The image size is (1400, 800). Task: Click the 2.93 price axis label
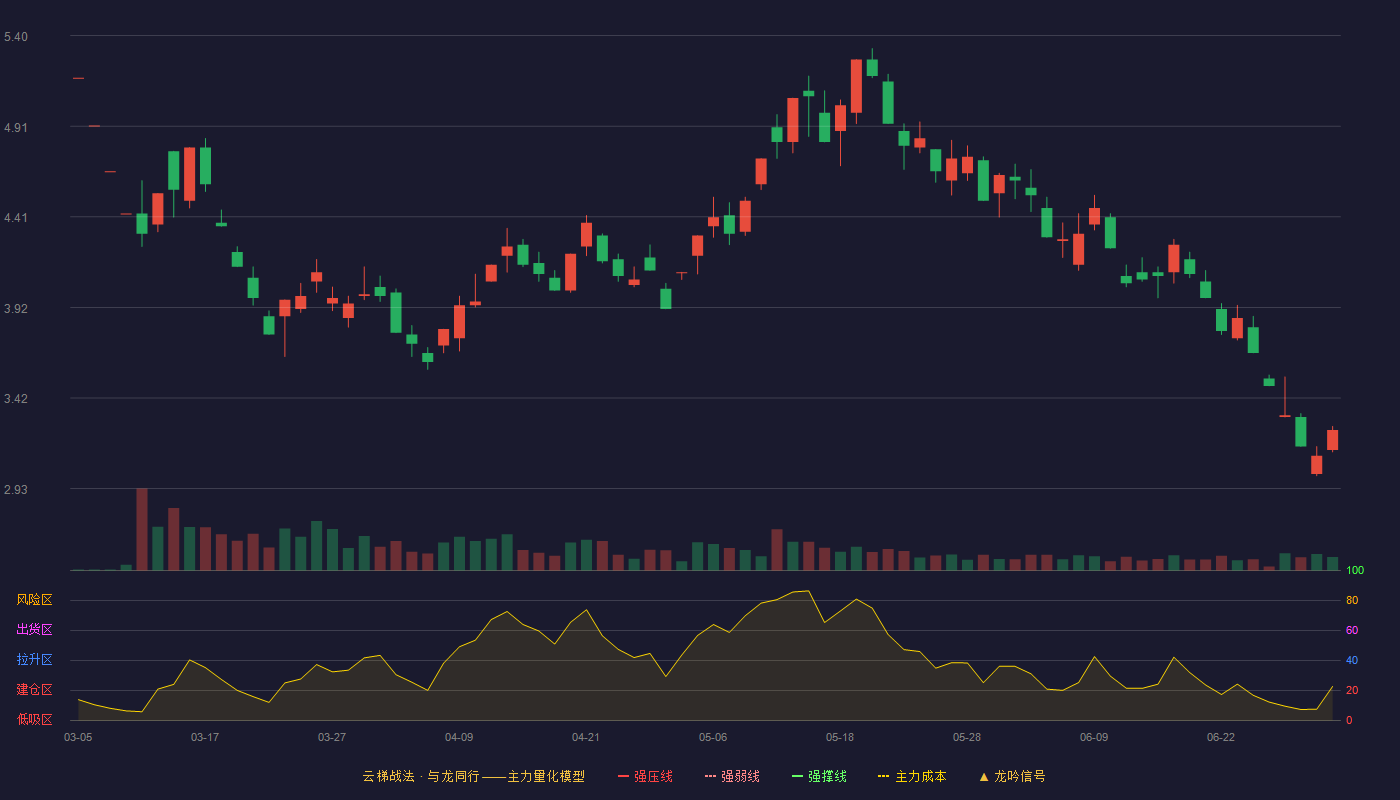point(16,490)
